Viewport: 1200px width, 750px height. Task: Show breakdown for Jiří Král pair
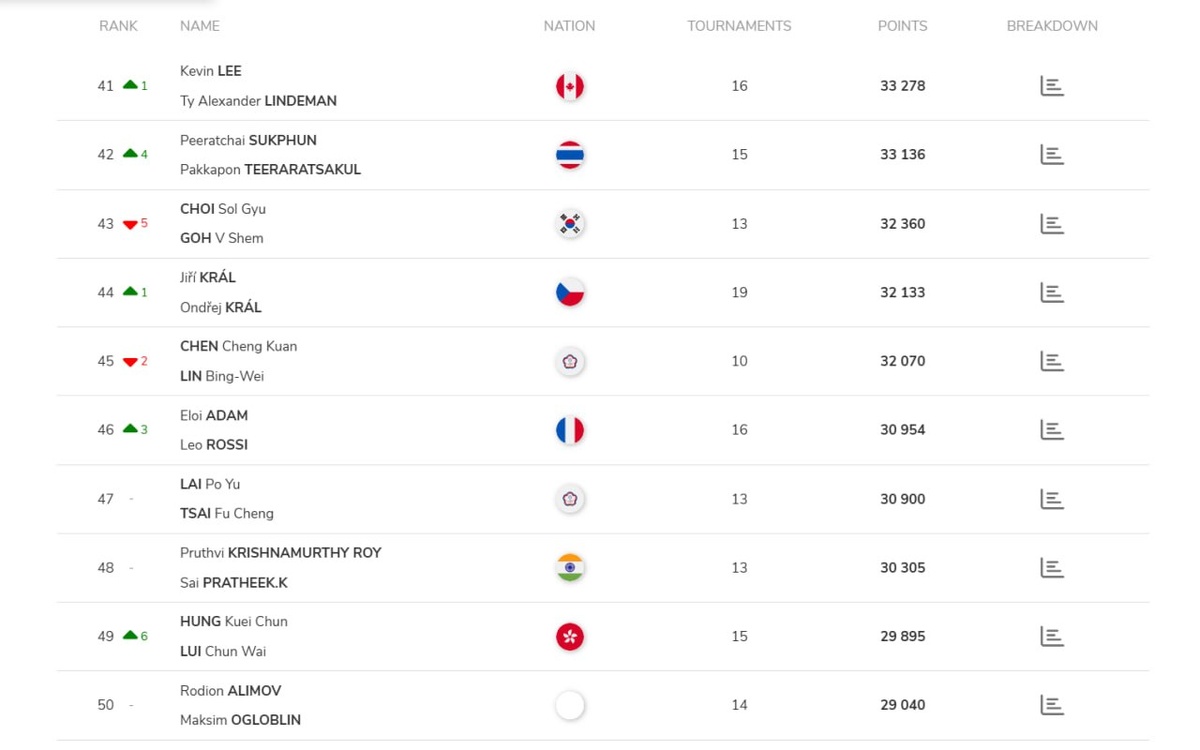click(1051, 293)
